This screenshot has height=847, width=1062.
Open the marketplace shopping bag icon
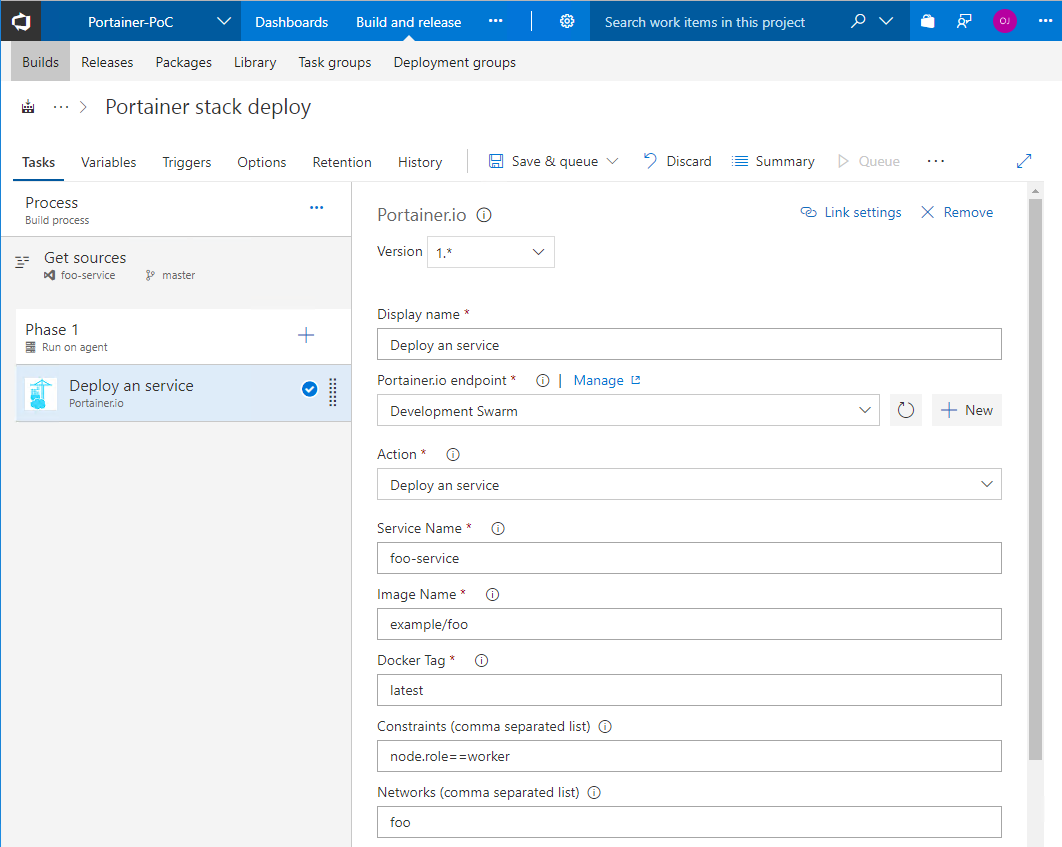coord(927,22)
